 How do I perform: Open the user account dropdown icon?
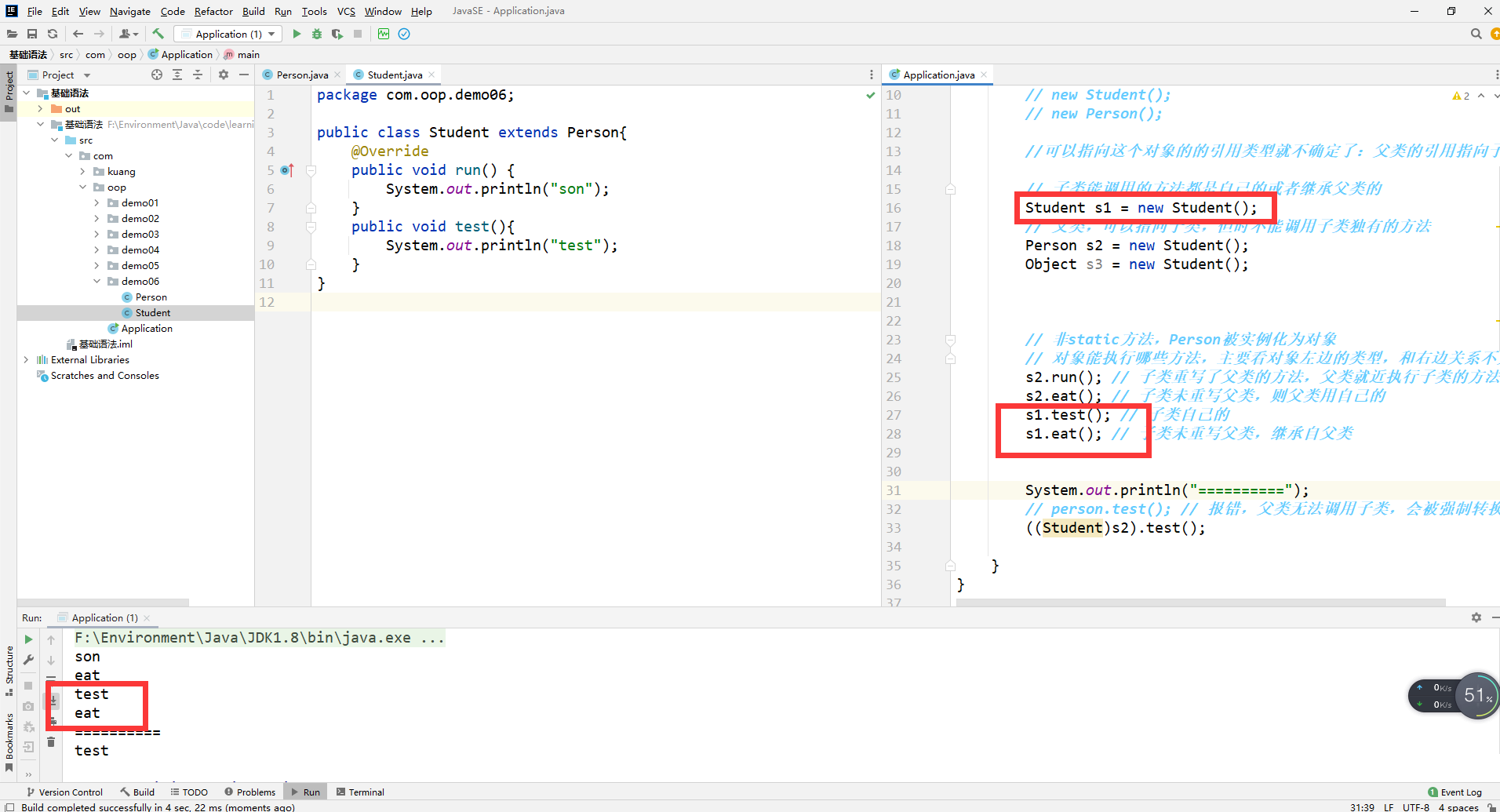[x=129, y=34]
